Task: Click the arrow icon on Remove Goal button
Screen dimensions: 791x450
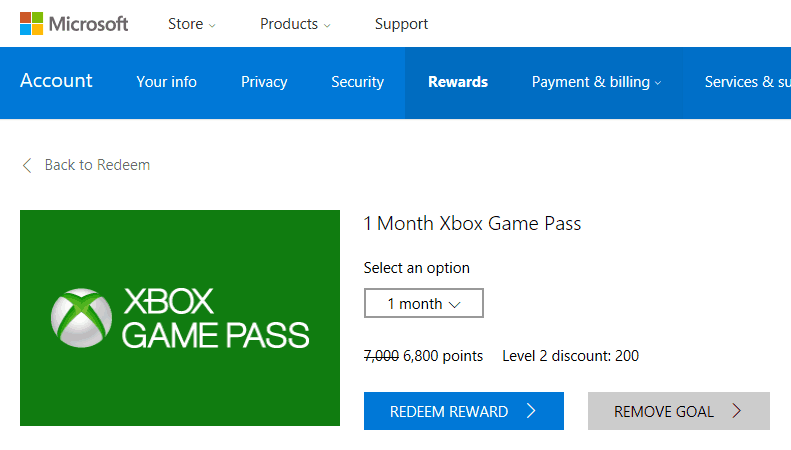Action: [x=737, y=411]
